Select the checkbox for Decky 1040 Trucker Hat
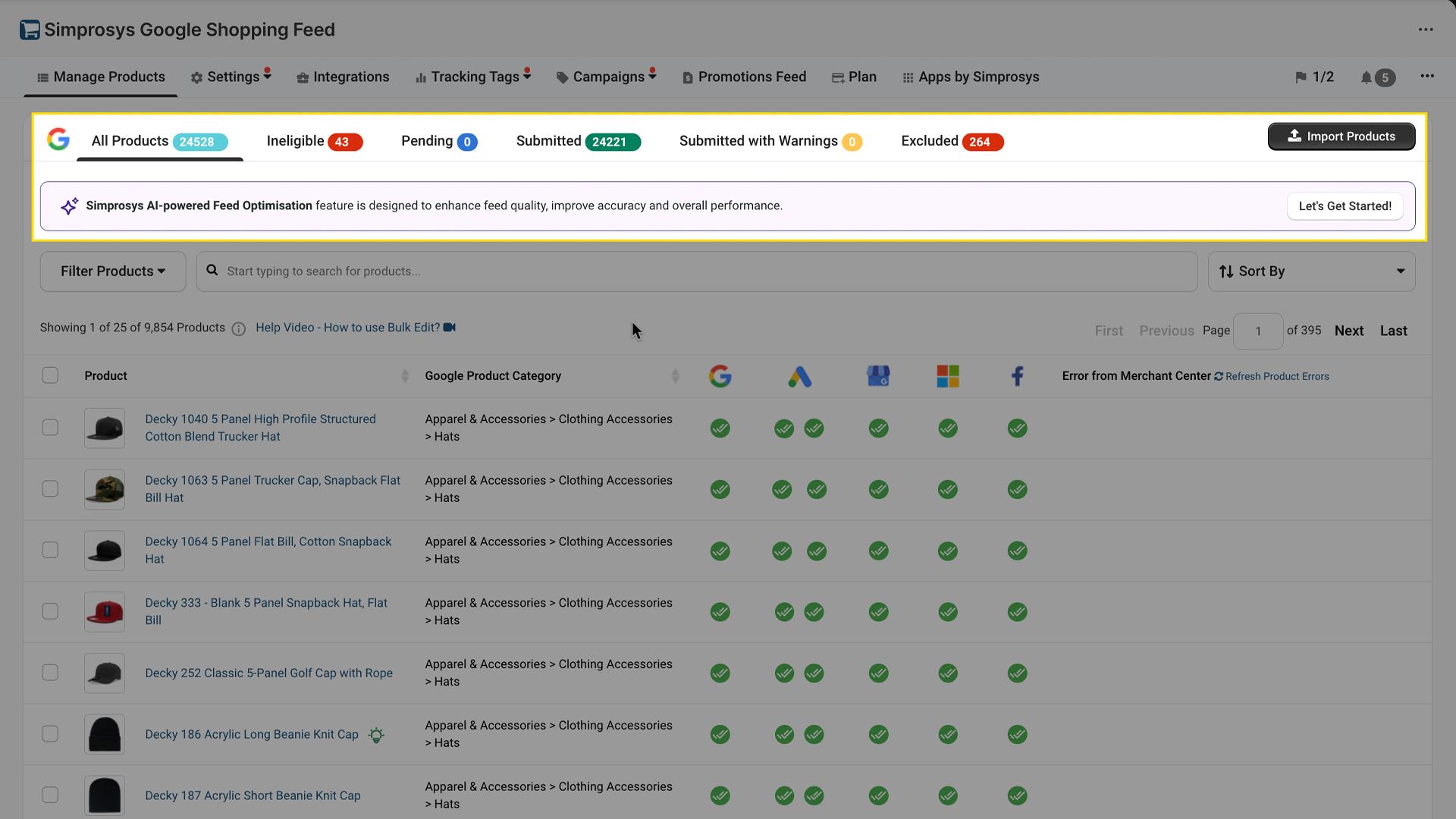The height and width of the screenshot is (819, 1456). point(50,427)
